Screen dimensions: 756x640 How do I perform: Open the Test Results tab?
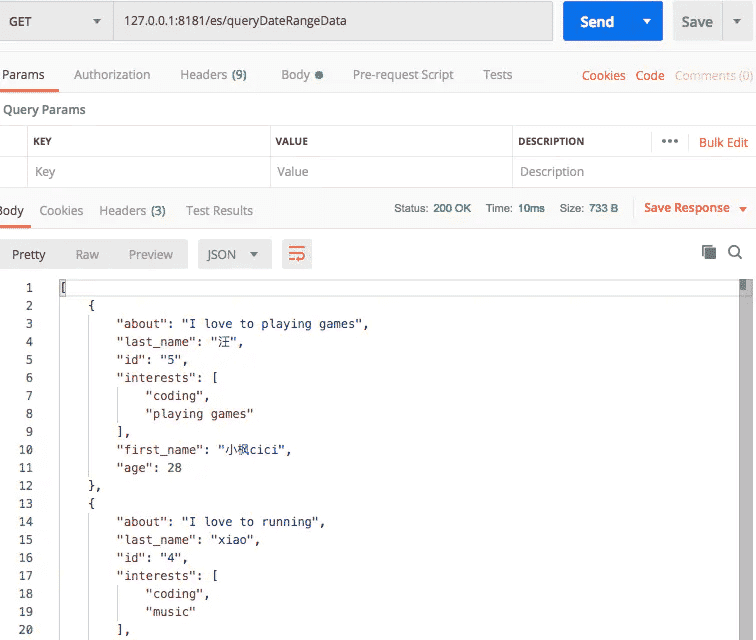(x=219, y=211)
